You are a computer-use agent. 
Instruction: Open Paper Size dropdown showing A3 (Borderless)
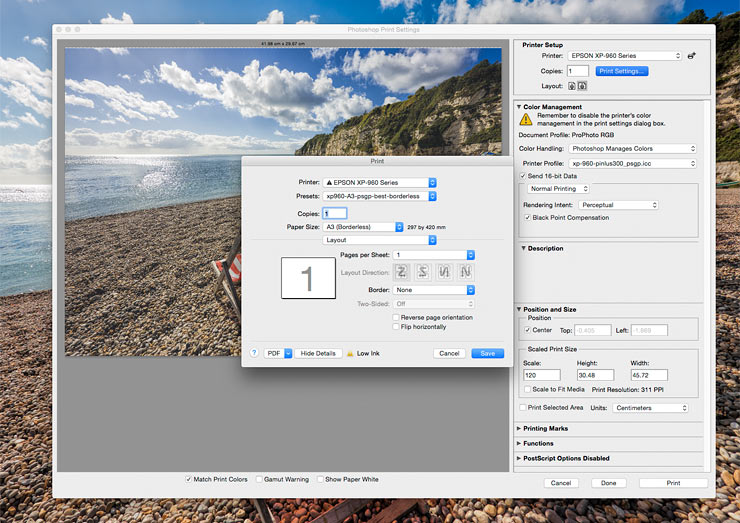click(x=363, y=227)
